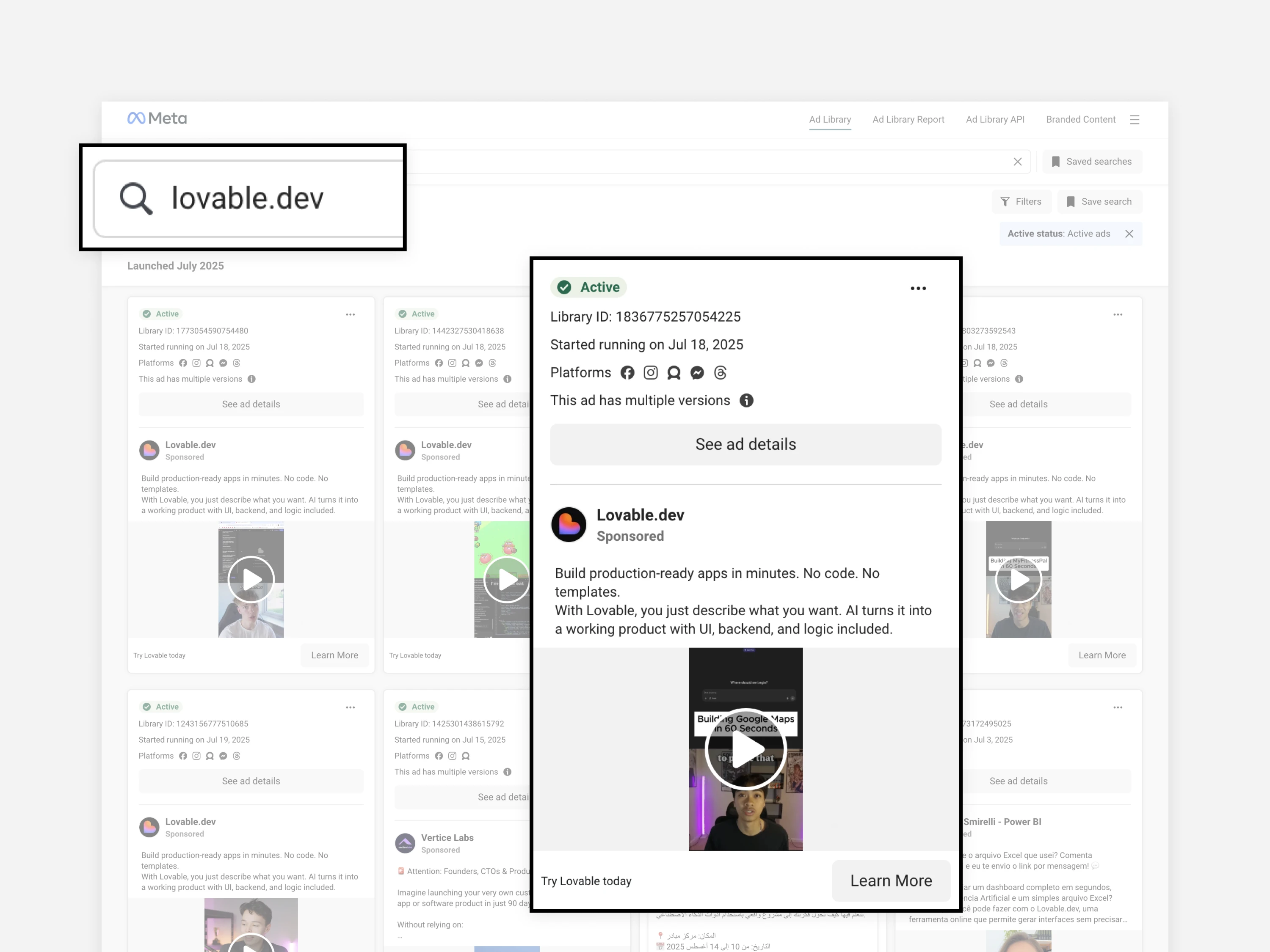Image resolution: width=1270 pixels, height=952 pixels.
Task: Click the Facebook icon on ad 1243156777510685
Action: (182, 756)
